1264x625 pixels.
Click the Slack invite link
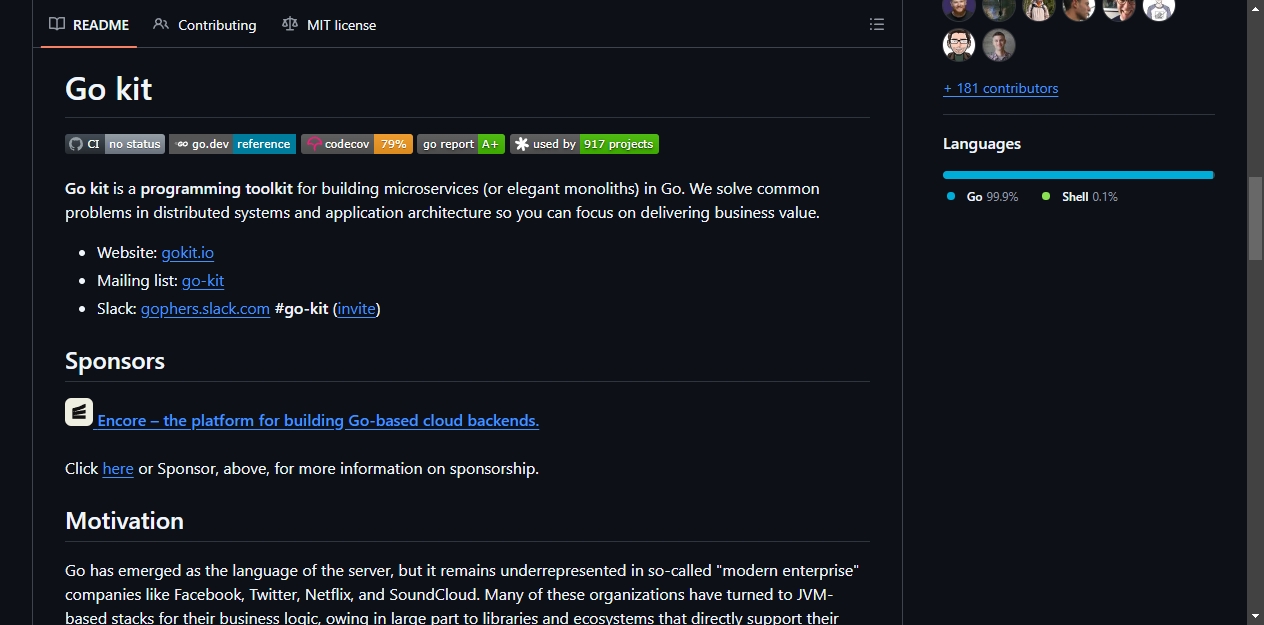(x=357, y=308)
